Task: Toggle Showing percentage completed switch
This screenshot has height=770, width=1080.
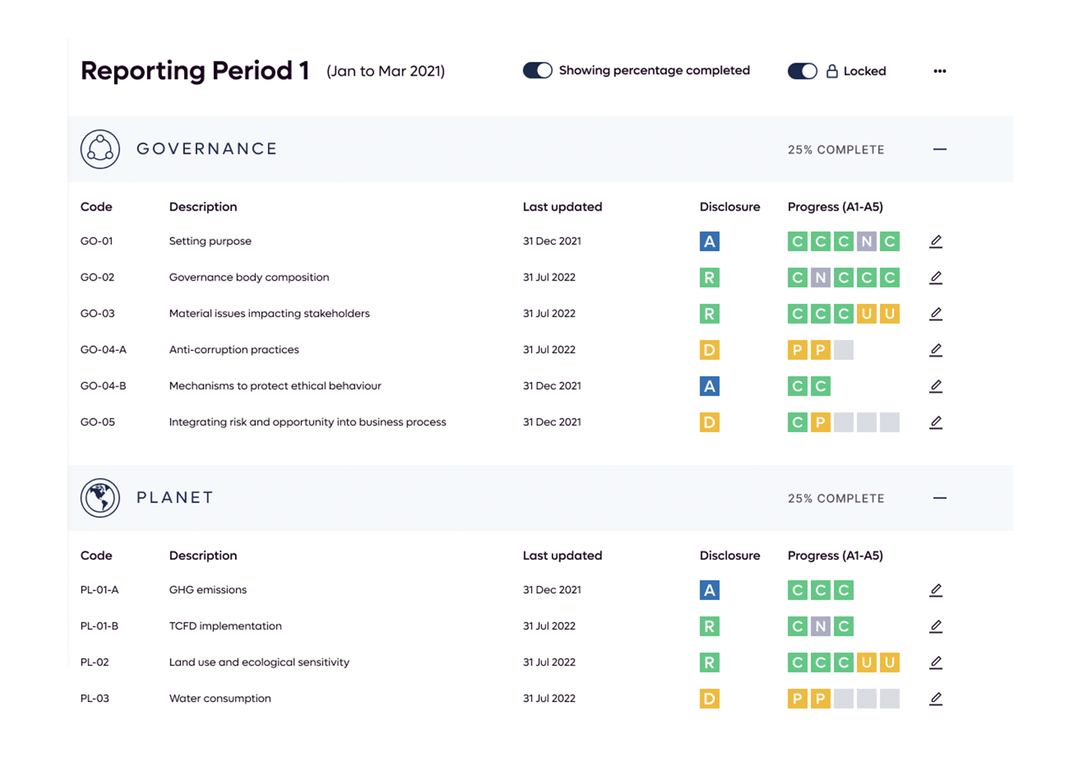Action: (x=537, y=71)
